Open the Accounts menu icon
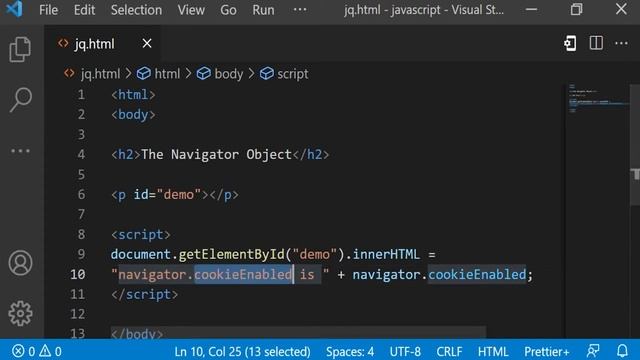This screenshot has height=360, width=640. pyautogui.click(x=20, y=263)
